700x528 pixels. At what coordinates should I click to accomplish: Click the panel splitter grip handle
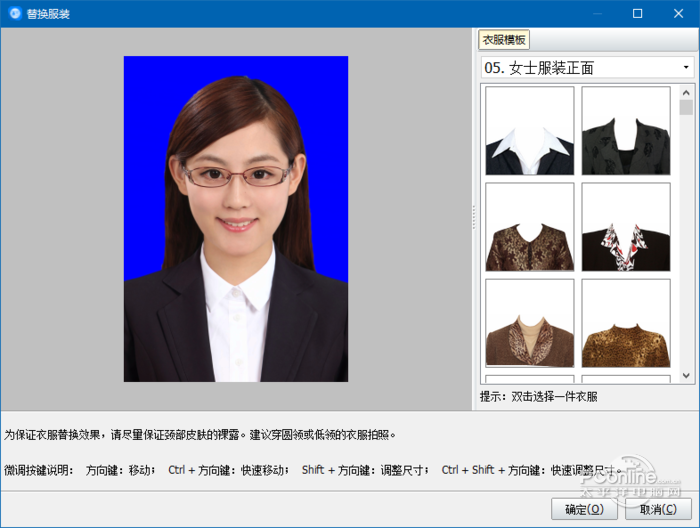tap(474, 217)
